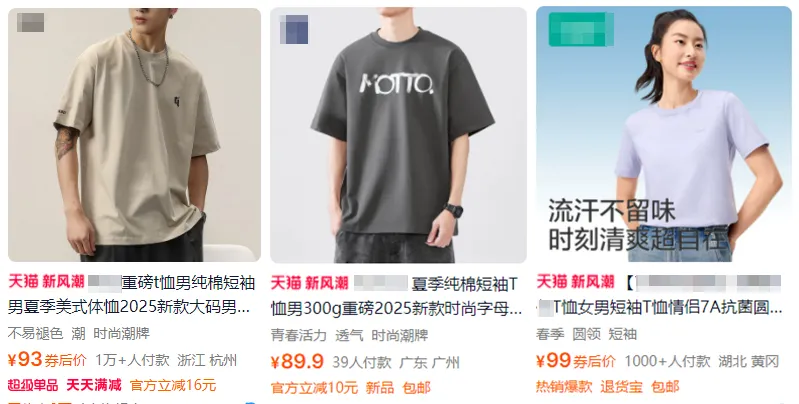Click the green blurred badge on lavender shirt image
This screenshot has width=799, height=404.
tap(581, 29)
